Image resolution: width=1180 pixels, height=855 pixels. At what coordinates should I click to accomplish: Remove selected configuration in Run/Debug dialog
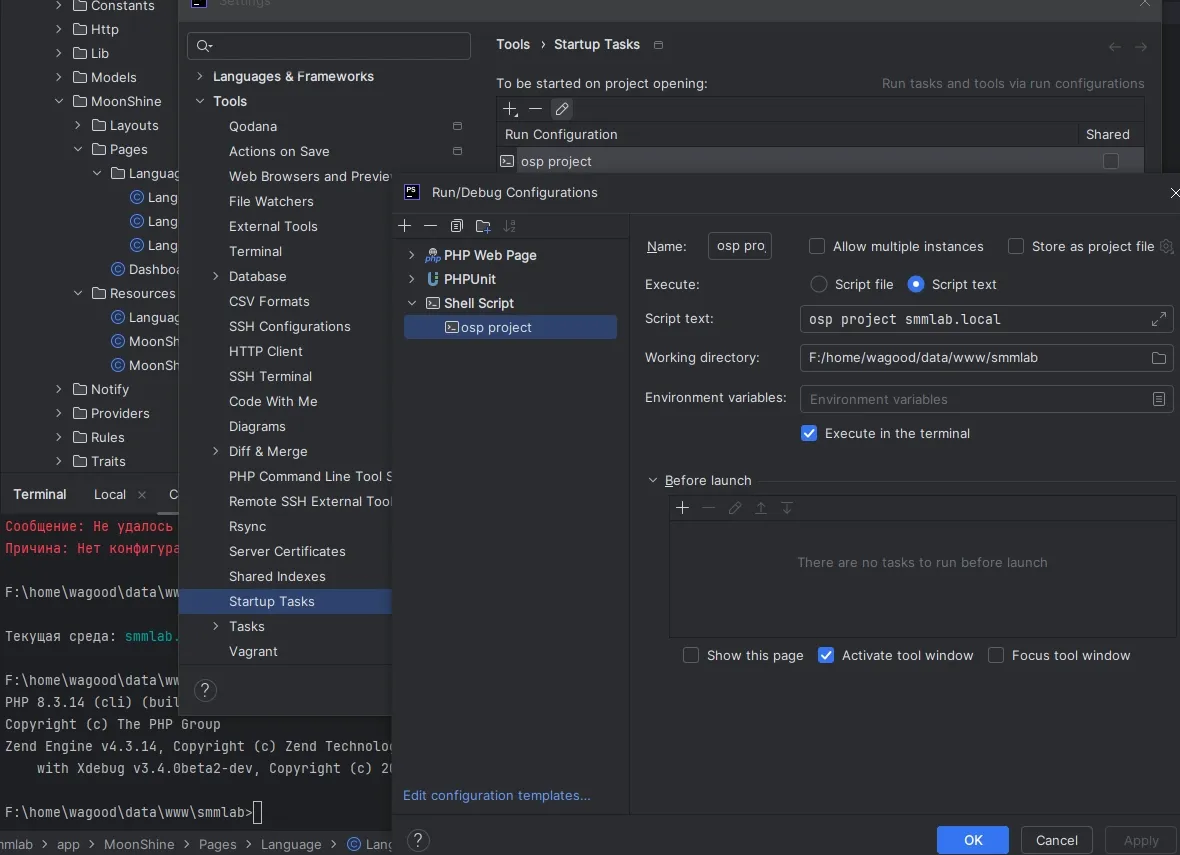[x=430, y=226]
